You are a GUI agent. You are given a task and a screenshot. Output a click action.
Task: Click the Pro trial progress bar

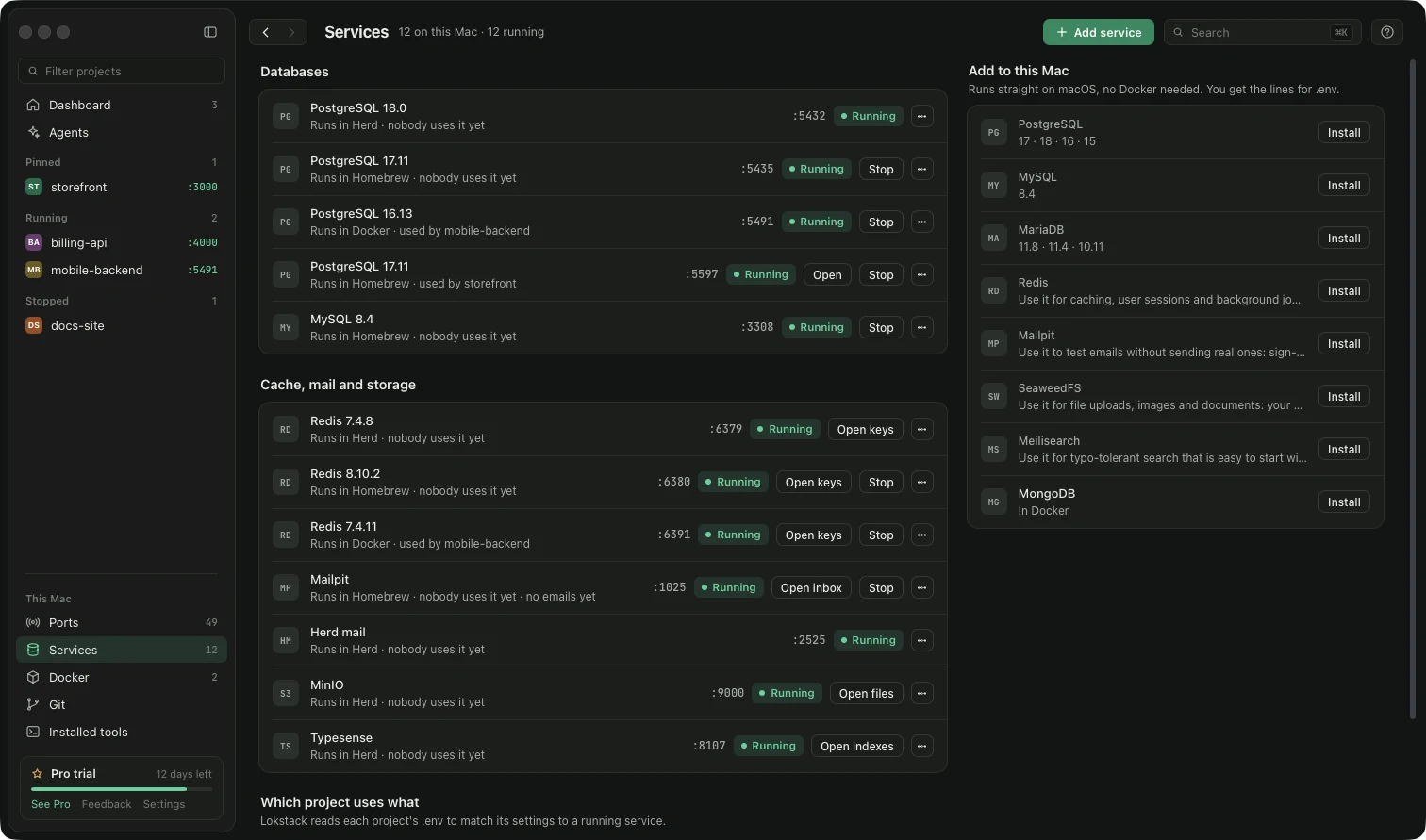122,788
